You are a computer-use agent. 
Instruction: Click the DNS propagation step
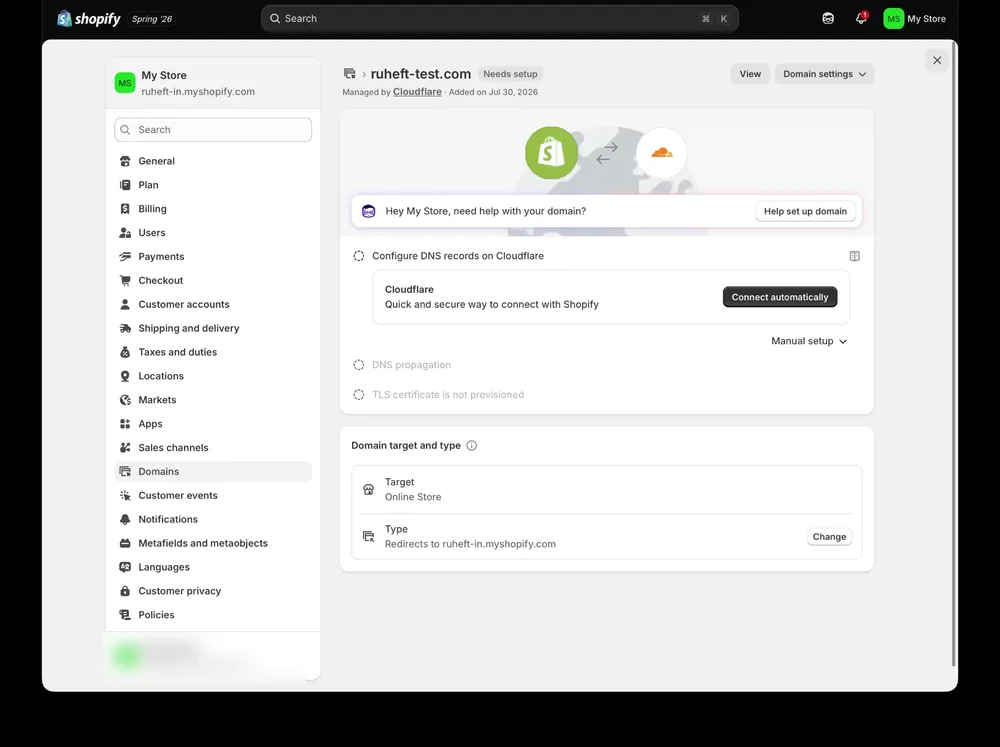411,365
